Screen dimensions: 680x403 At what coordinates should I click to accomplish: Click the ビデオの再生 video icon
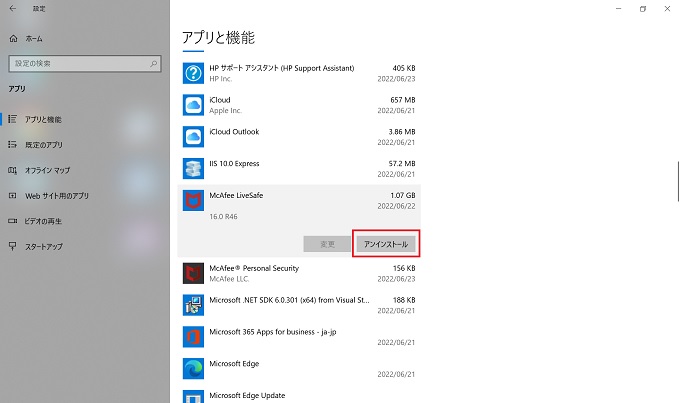[x=13, y=221]
